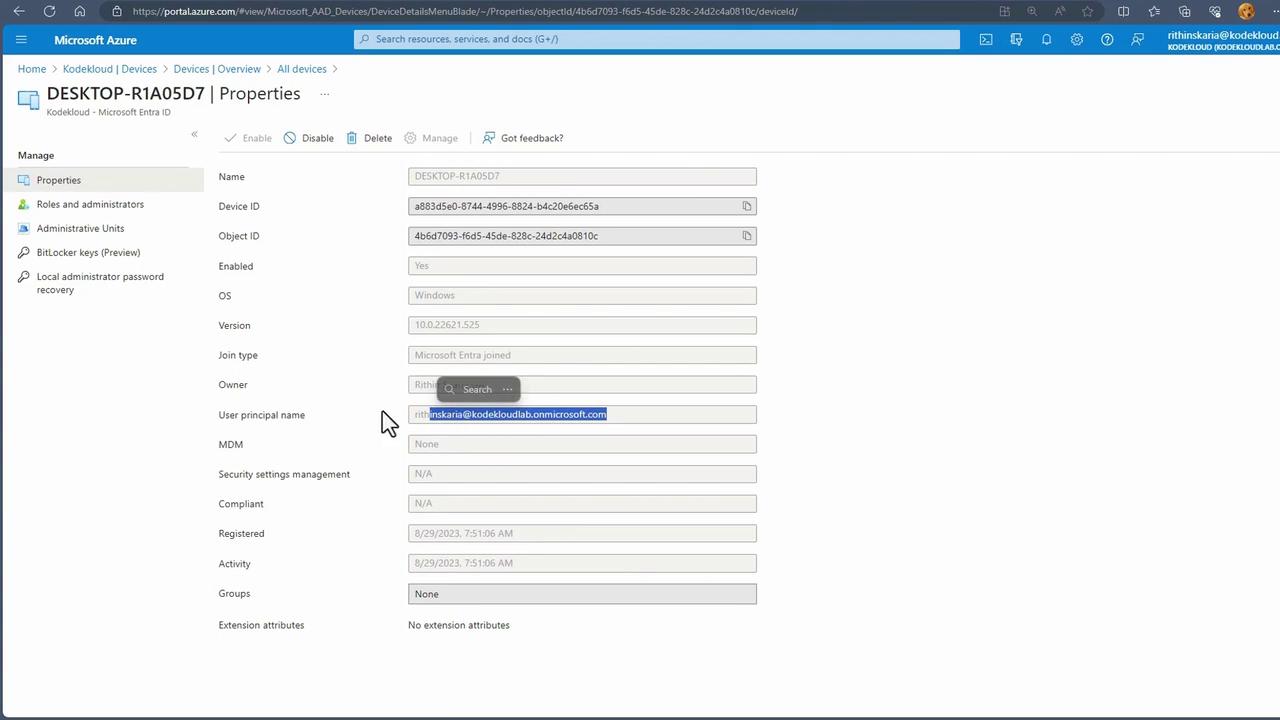Open the Feedback icon in the Azure header

pos(1137,40)
